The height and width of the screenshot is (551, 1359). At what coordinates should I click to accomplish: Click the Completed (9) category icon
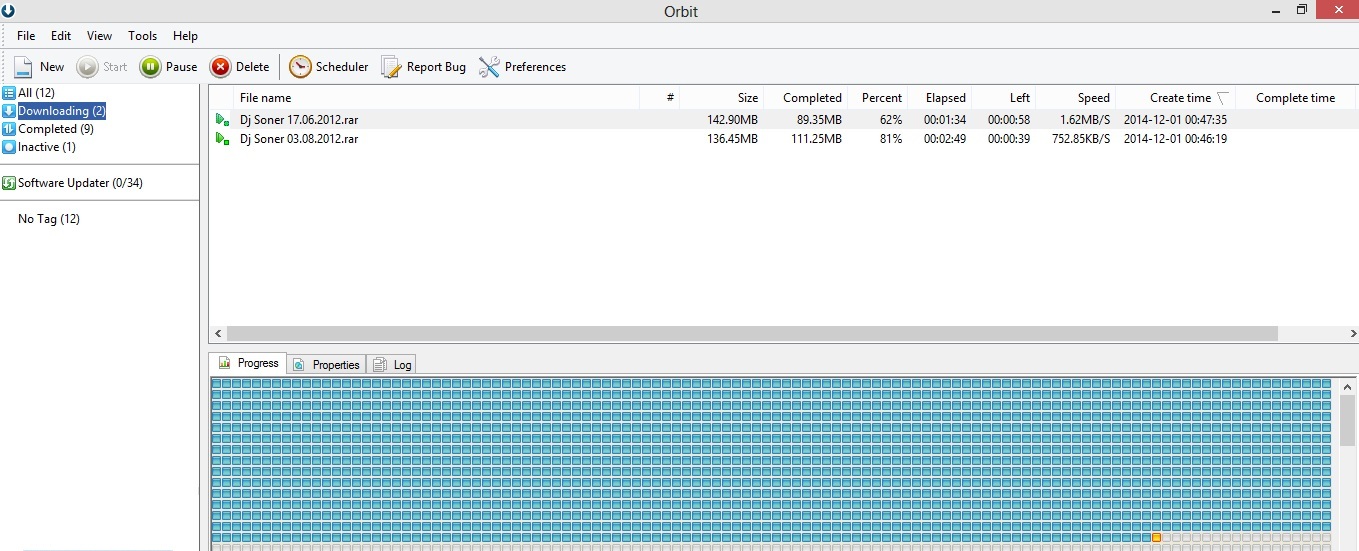pyautogui.click(x=9, y=129)
